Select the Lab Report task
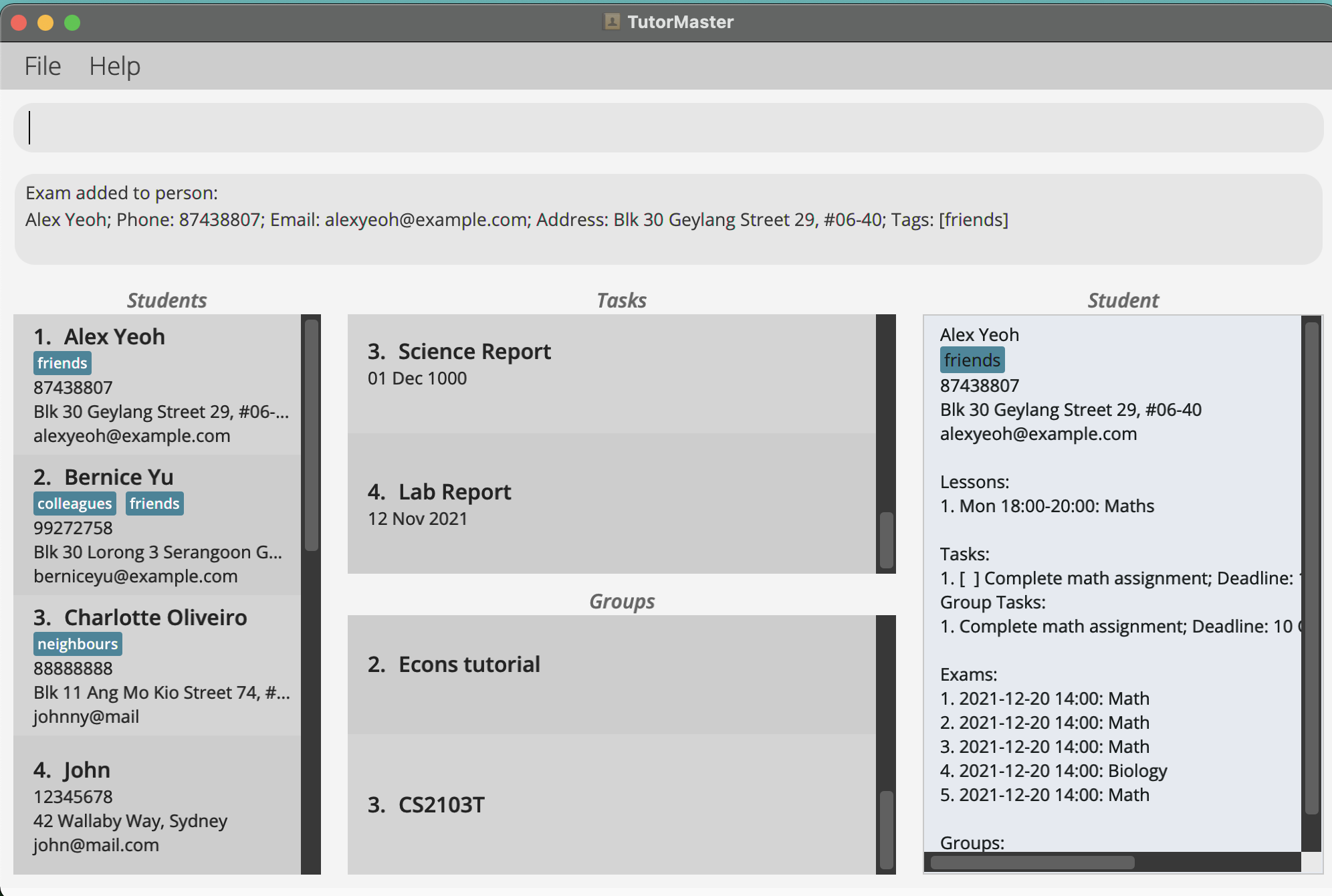 [x=611, y=504]
